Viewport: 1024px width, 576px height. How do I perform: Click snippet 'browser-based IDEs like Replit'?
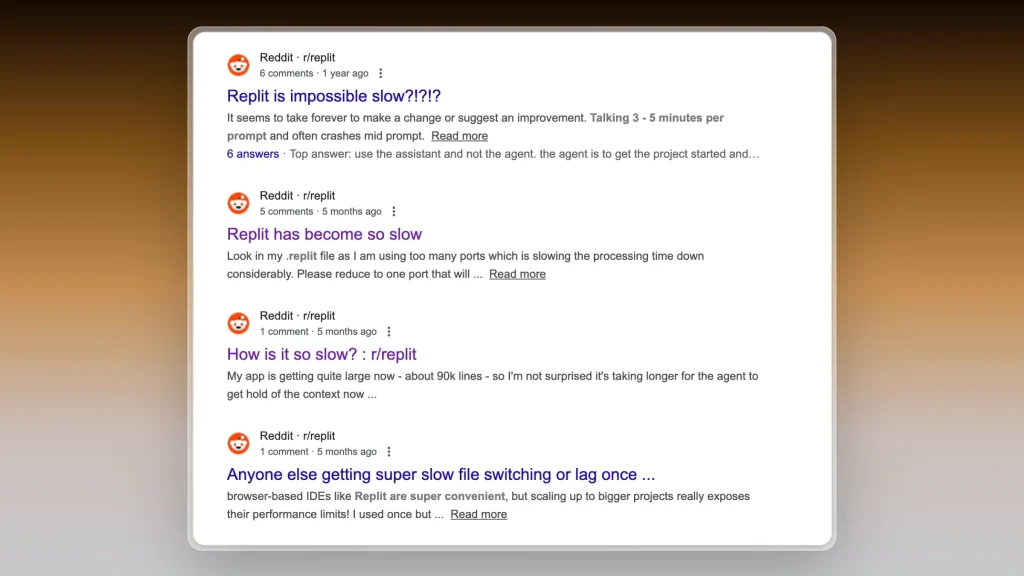(x=488, y=505)
